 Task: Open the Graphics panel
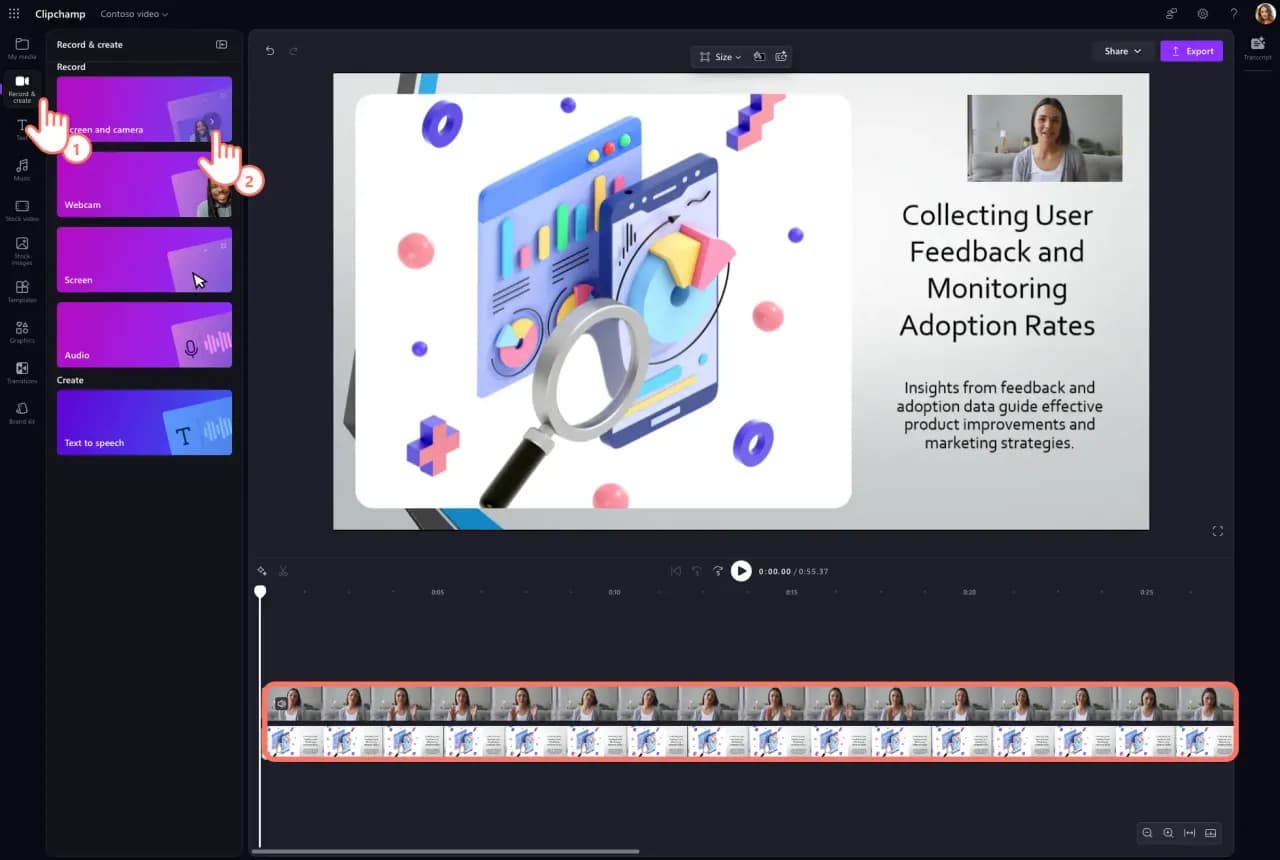21,333
